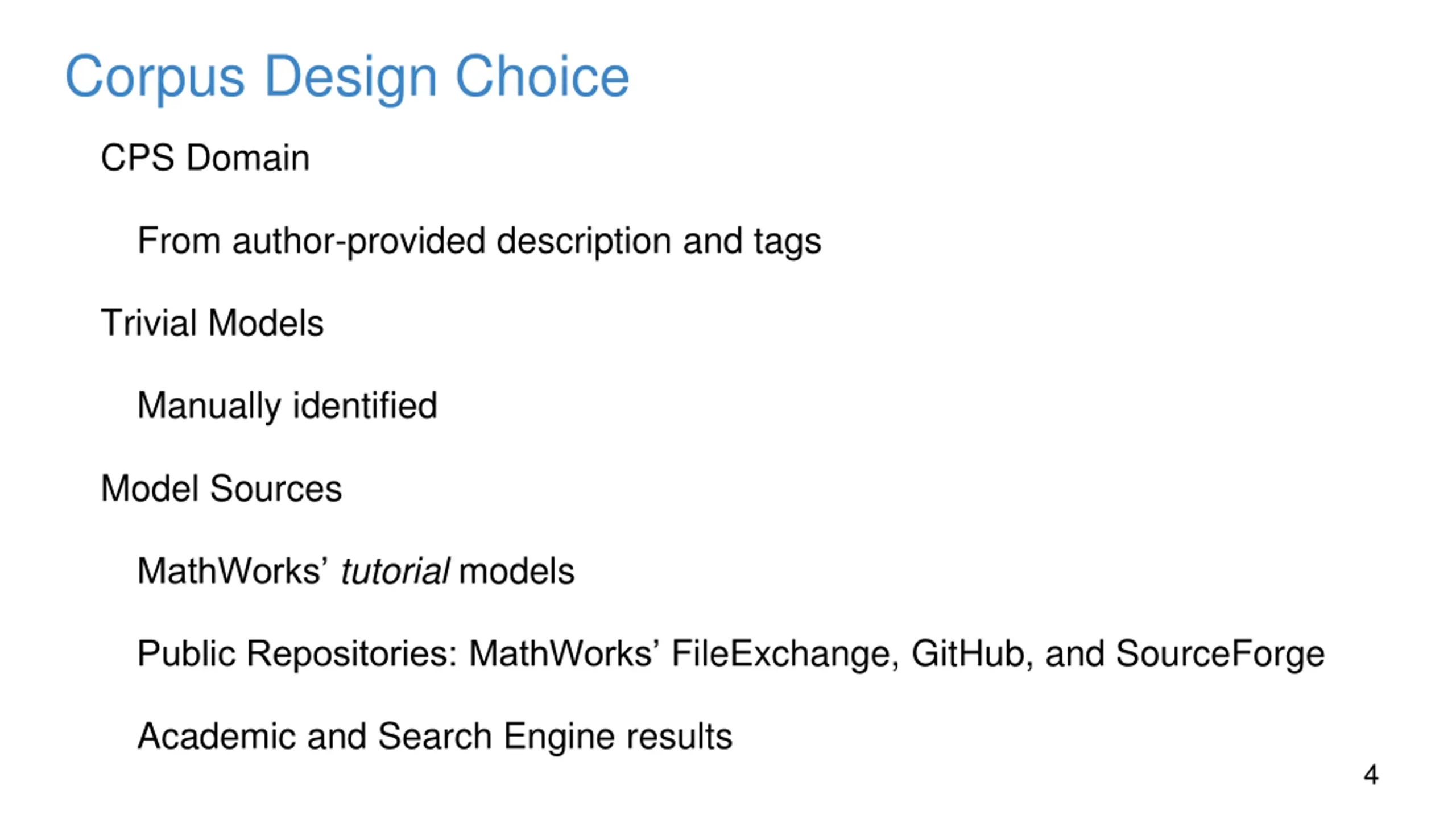
Task: Click the Academic and Search Engine results line
Action: pyautogui.click(x=435, y=737)
